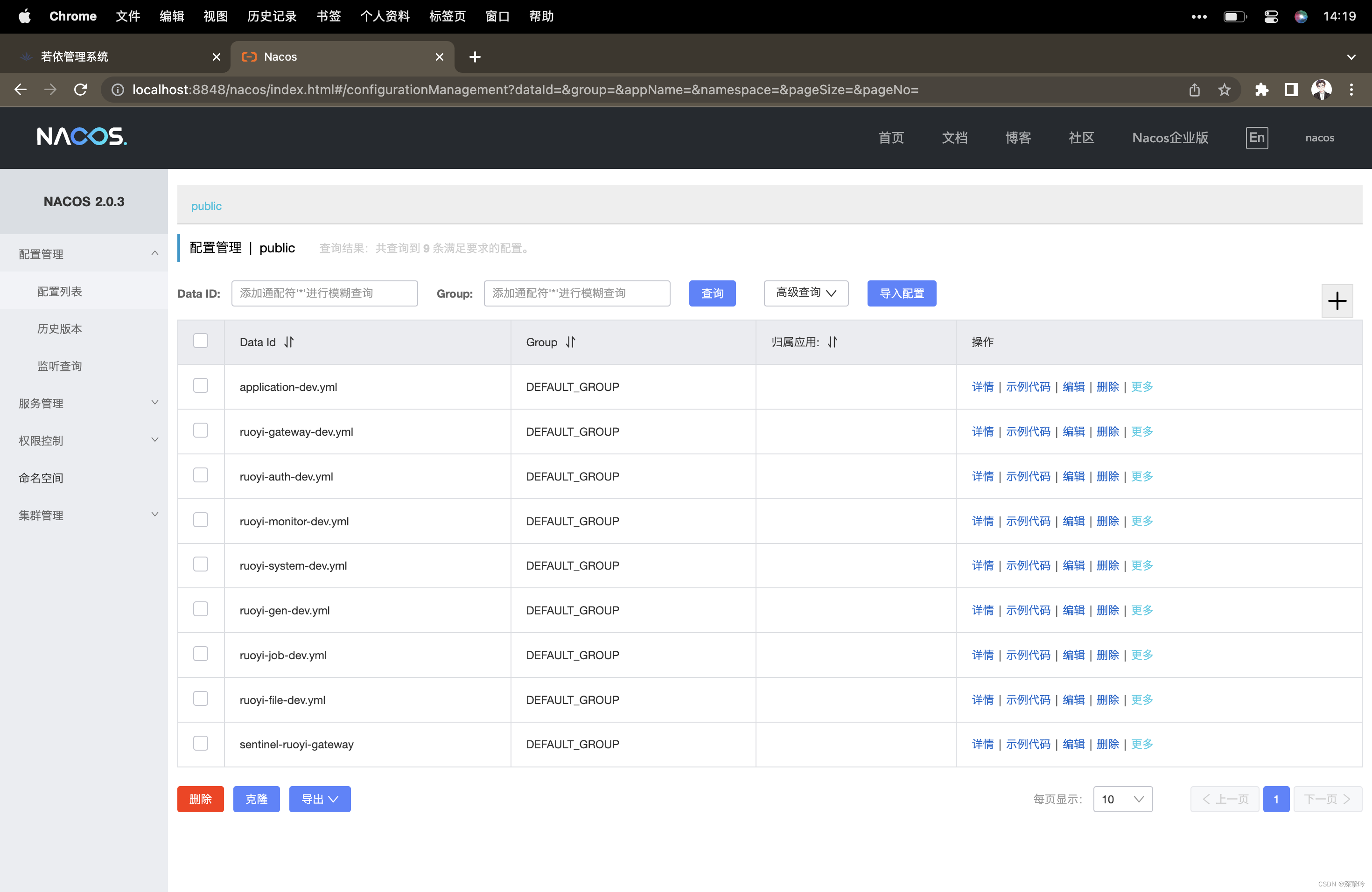1372x892 pixels.
Task: Toggle Chrome side panel icon
Action: tap(1291, 89)
